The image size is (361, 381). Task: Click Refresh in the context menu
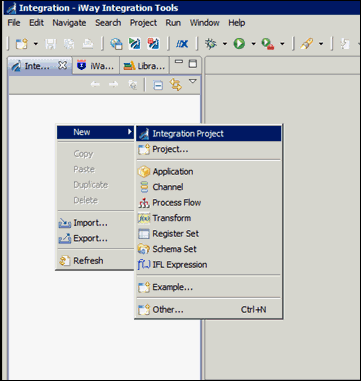click(96, 261)
